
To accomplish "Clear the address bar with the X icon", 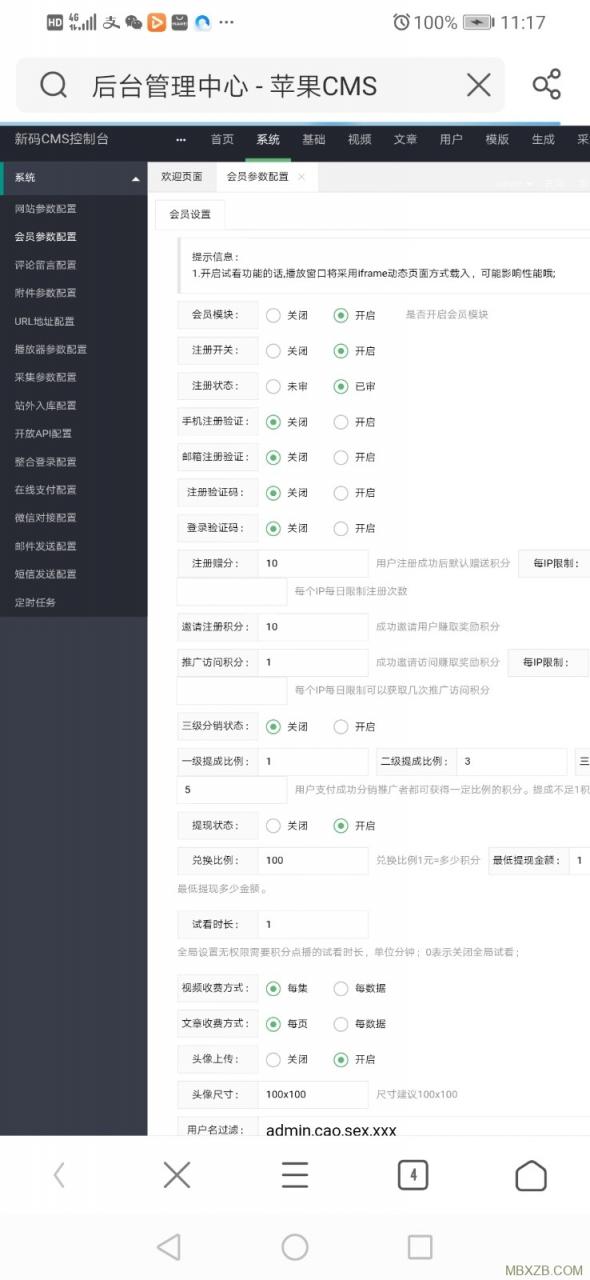I will (x=479, y=85).
